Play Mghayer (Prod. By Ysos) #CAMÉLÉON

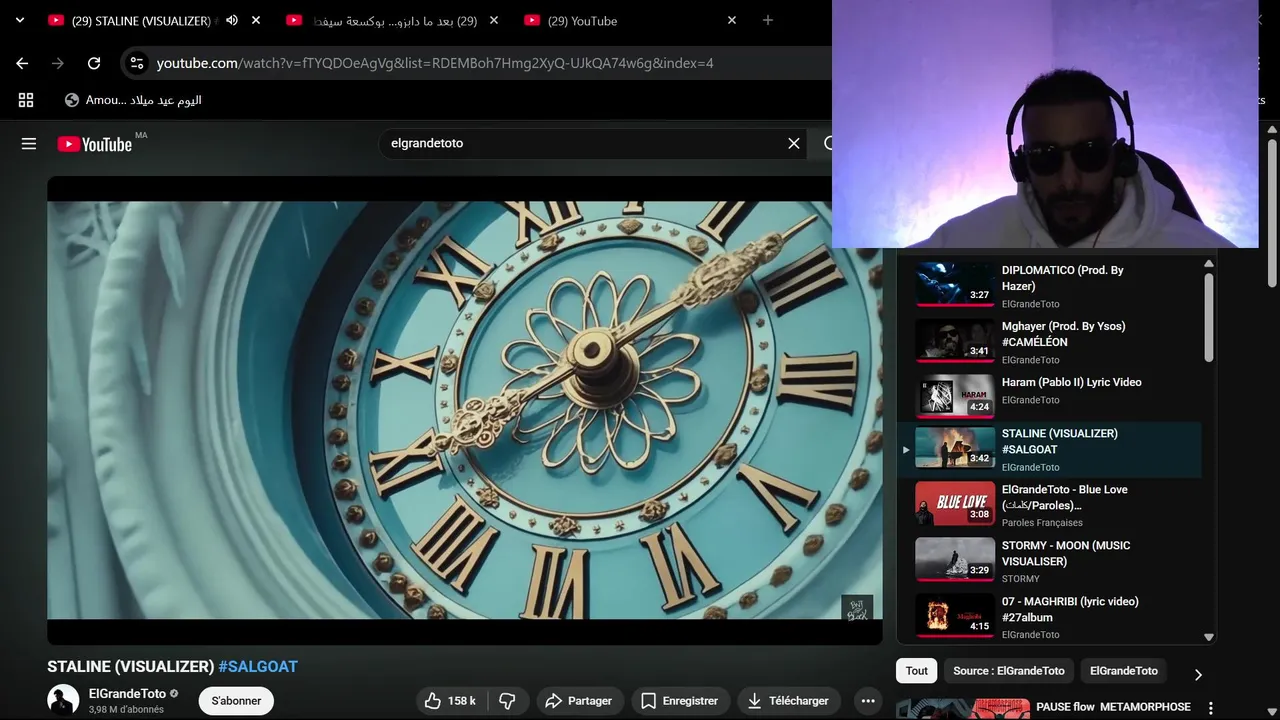tap(1049, 342)
